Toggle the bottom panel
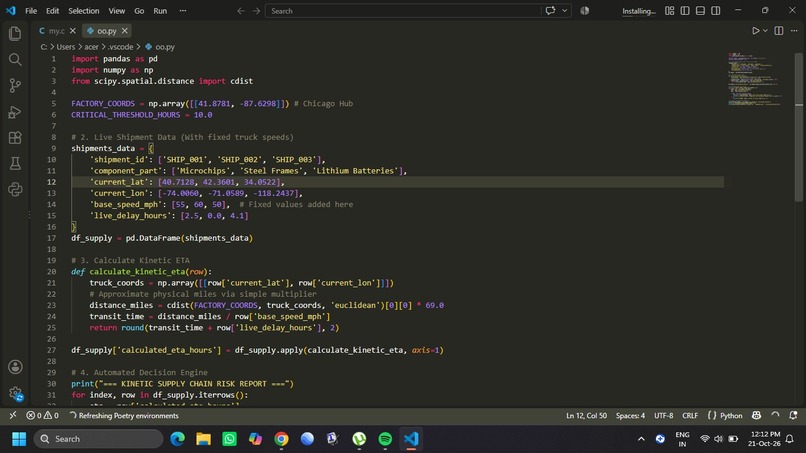806x453 pixels. pyautogui.click(x=700, y=11)
